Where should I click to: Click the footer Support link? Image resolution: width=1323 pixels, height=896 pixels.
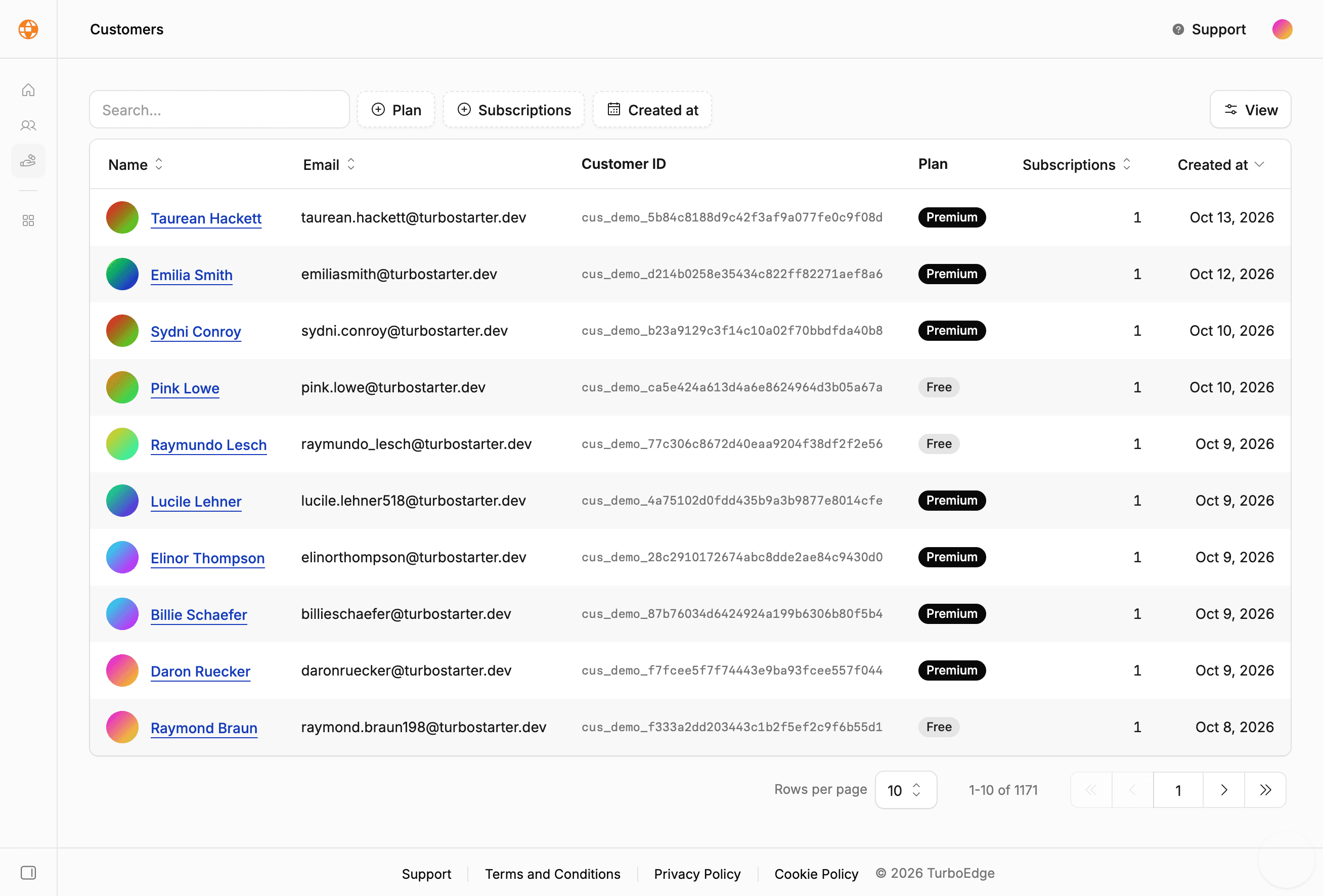click(426, 874)
